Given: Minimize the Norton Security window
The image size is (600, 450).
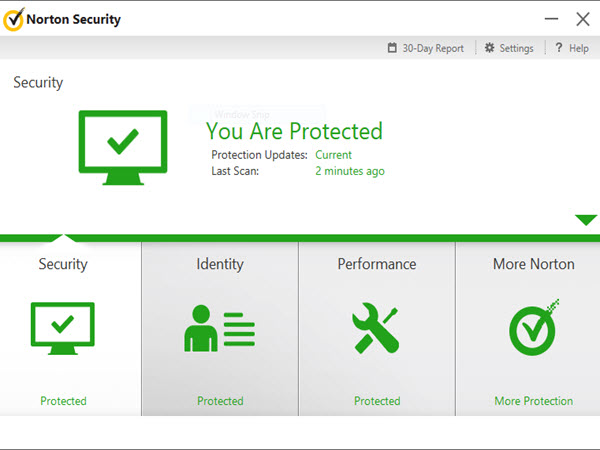Looking at the screenshot, I should [x=551, y=19].
